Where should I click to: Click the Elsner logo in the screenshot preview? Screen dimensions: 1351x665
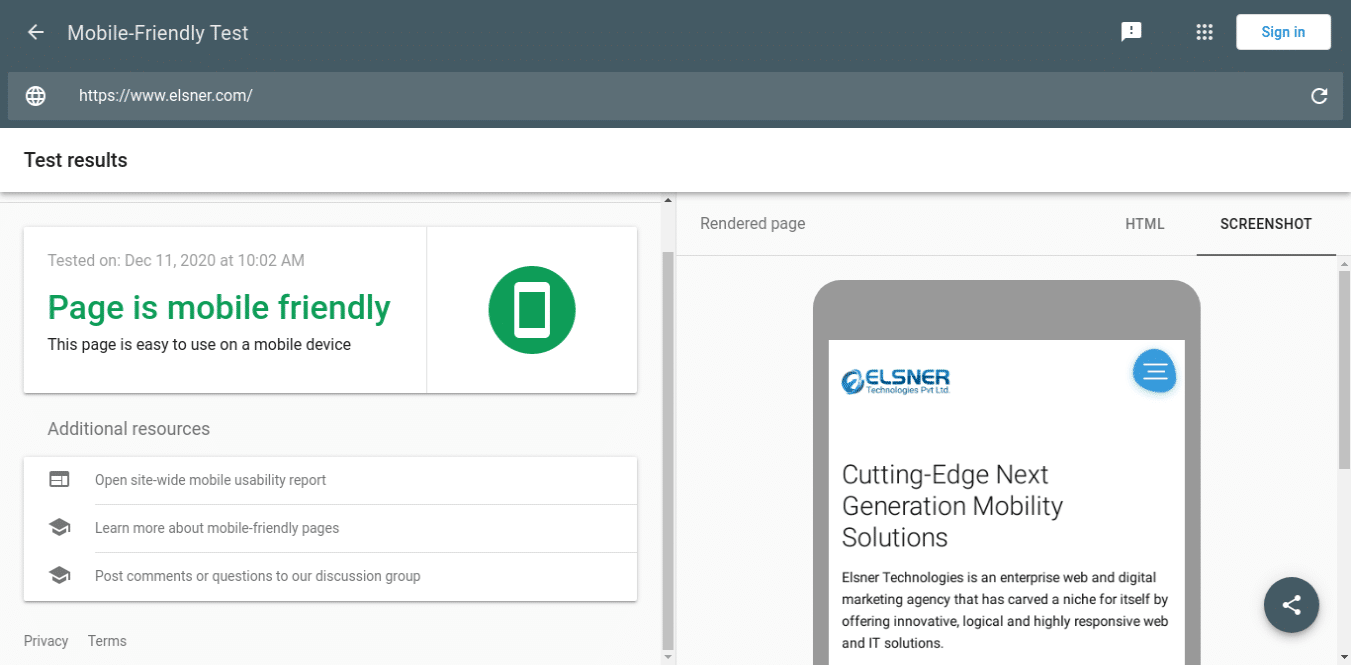pyautogui.click(x=895, y=380)
